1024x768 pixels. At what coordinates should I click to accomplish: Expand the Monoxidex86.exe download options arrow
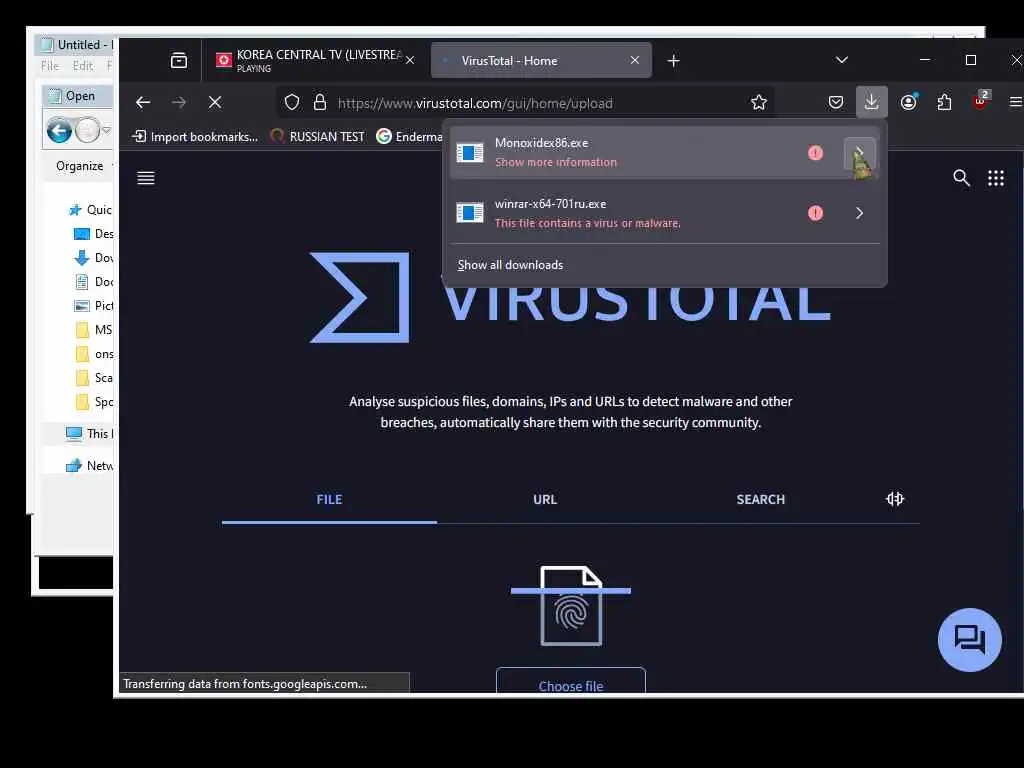tap(859, 153)
